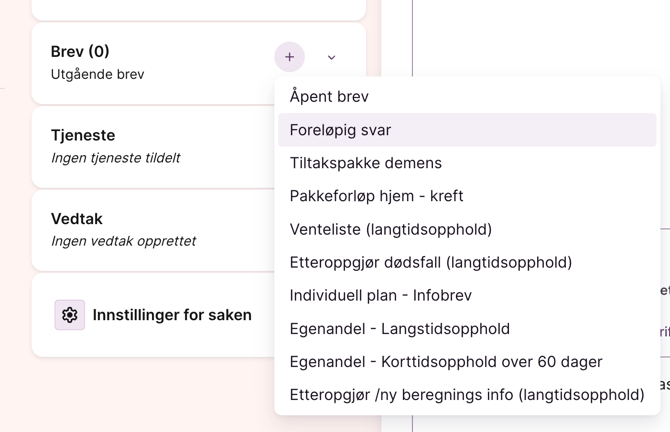The width and height of the screenshot is (670, 432).
Task: Pick 'Individuell plan - Infobrev' template
Action: pos(380,295)
